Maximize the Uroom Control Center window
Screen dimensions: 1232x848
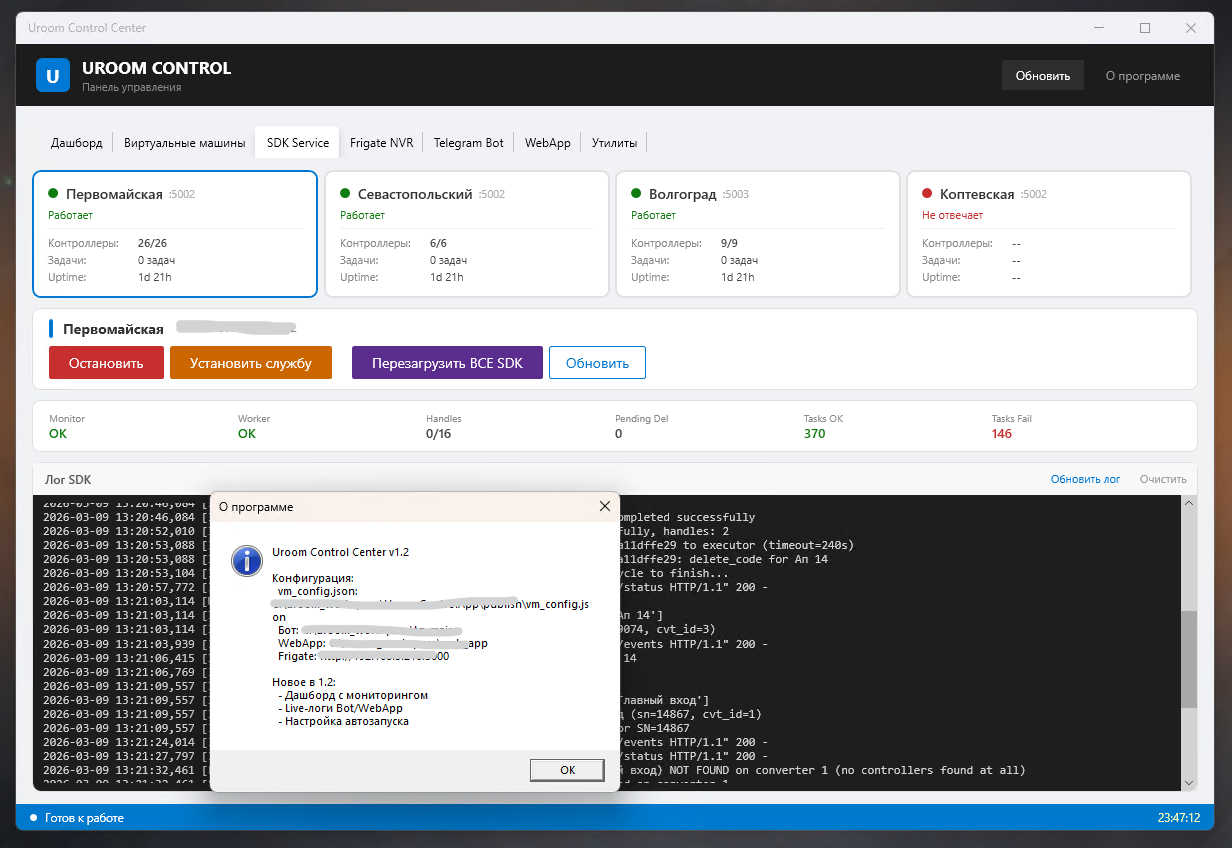[1145, 28]
